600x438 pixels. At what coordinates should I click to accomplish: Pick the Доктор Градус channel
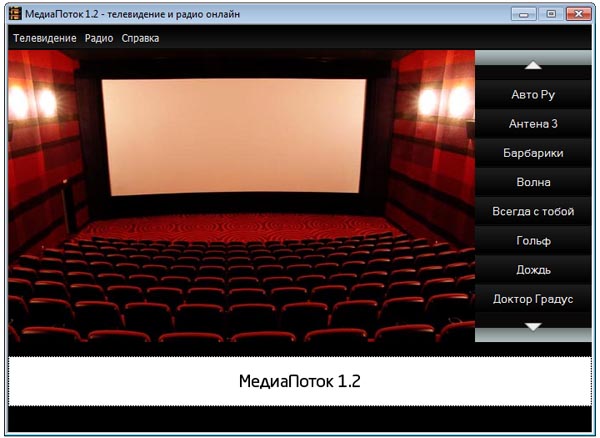click(533, 299)
